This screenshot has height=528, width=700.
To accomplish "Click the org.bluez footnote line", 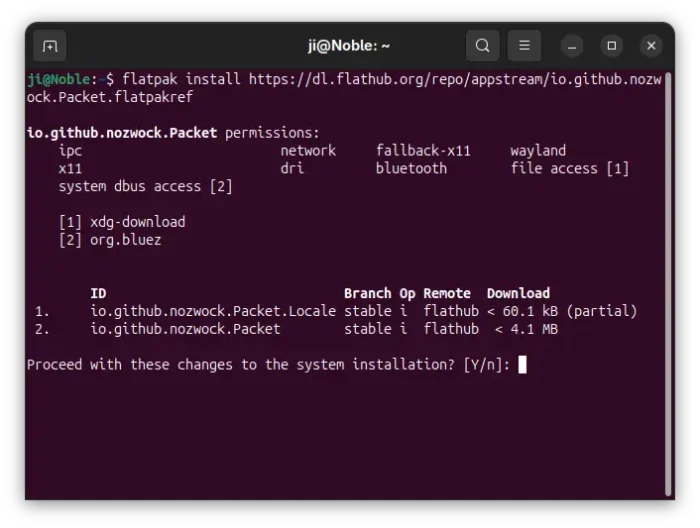I will coord(110,240).
